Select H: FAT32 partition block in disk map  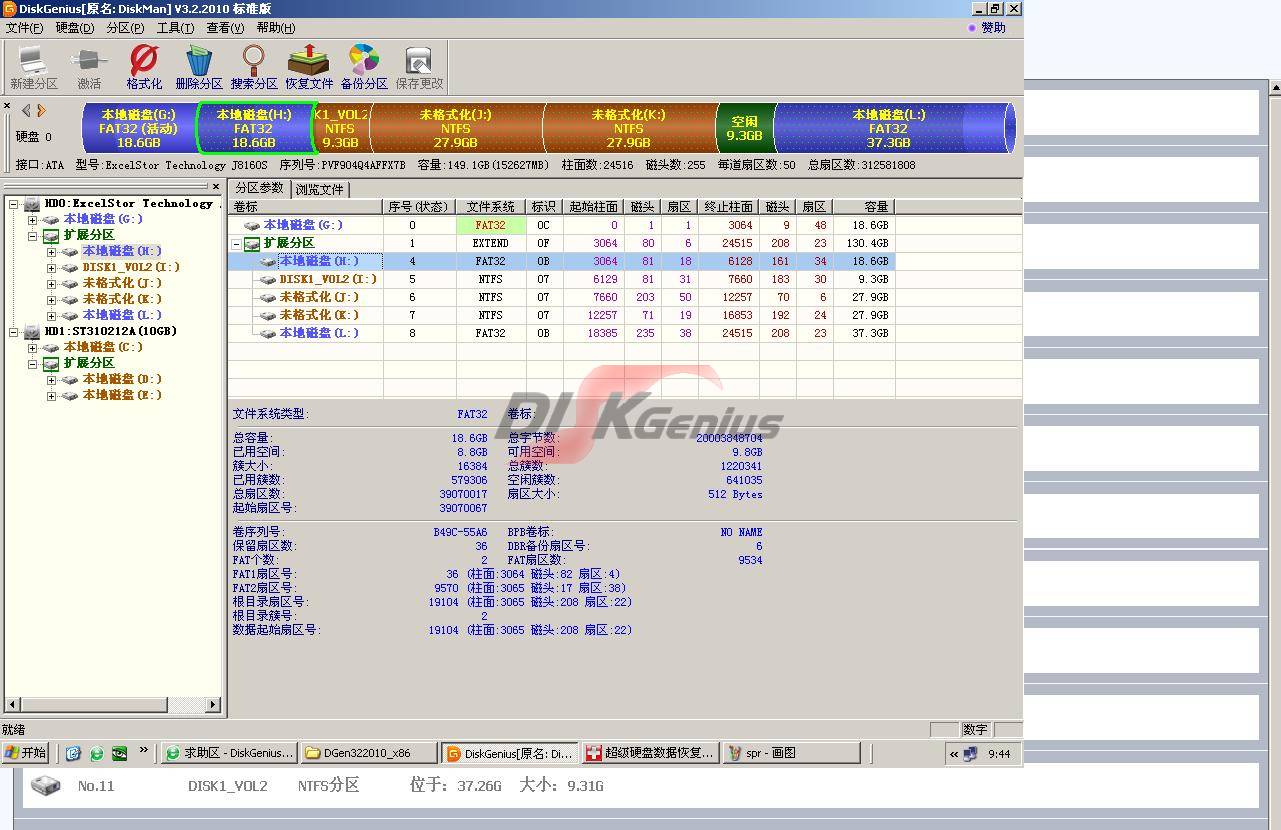tap(254, 128)
